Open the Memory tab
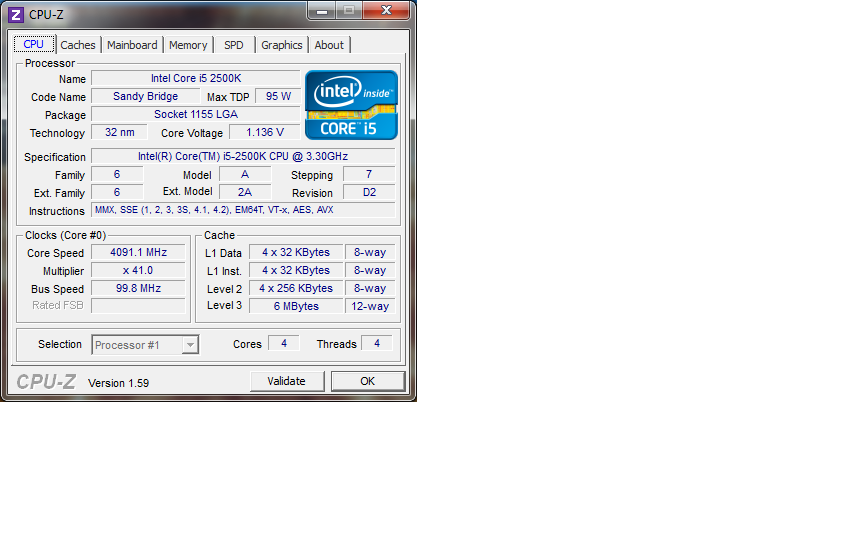The image size is (864, 540). [x=188, y=45]
